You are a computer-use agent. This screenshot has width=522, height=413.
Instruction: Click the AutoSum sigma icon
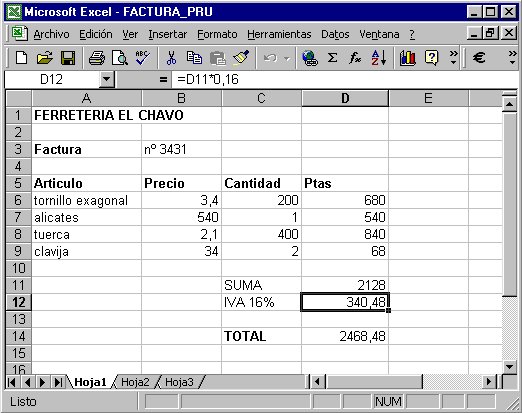pos(332,58)
